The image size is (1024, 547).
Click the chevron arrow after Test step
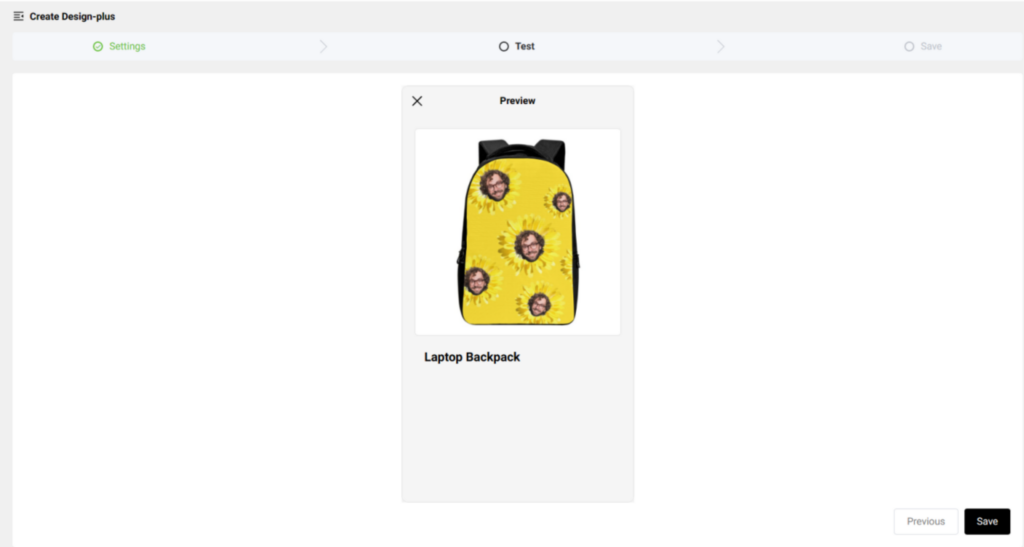(720, 46)
